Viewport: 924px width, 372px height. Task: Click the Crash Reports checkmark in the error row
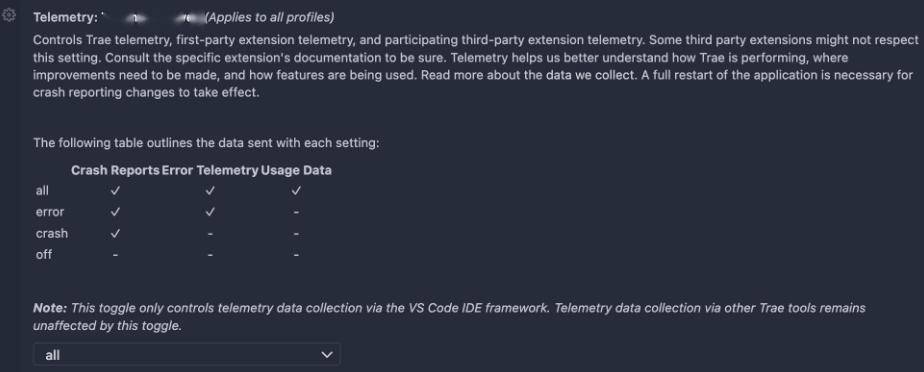point(116,212)
